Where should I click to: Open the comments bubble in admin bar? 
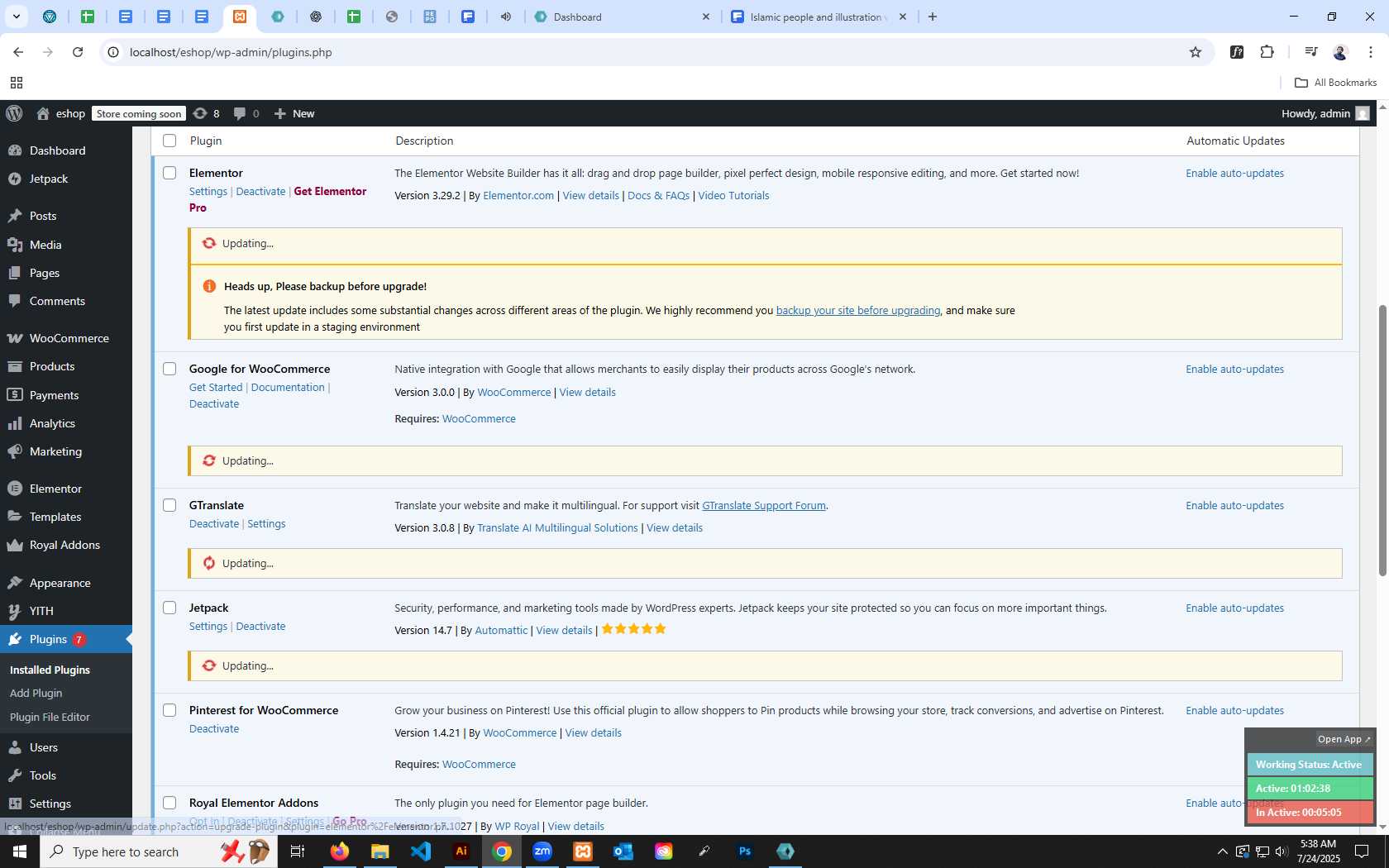tap(246, 113)
